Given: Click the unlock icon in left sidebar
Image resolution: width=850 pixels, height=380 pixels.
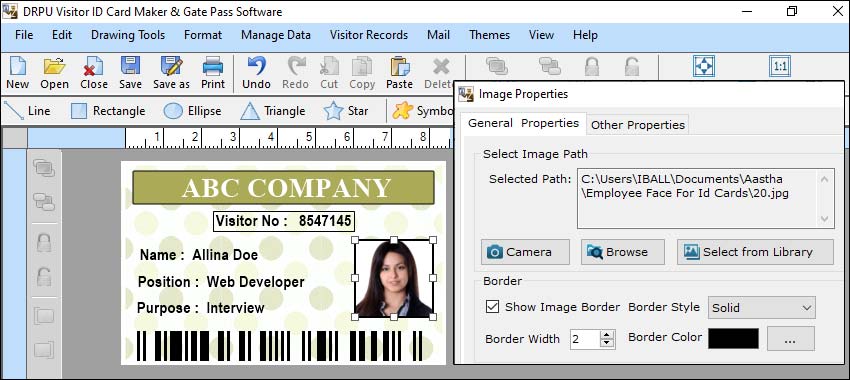Looking at the screenshot, I should tap(44, 277).
